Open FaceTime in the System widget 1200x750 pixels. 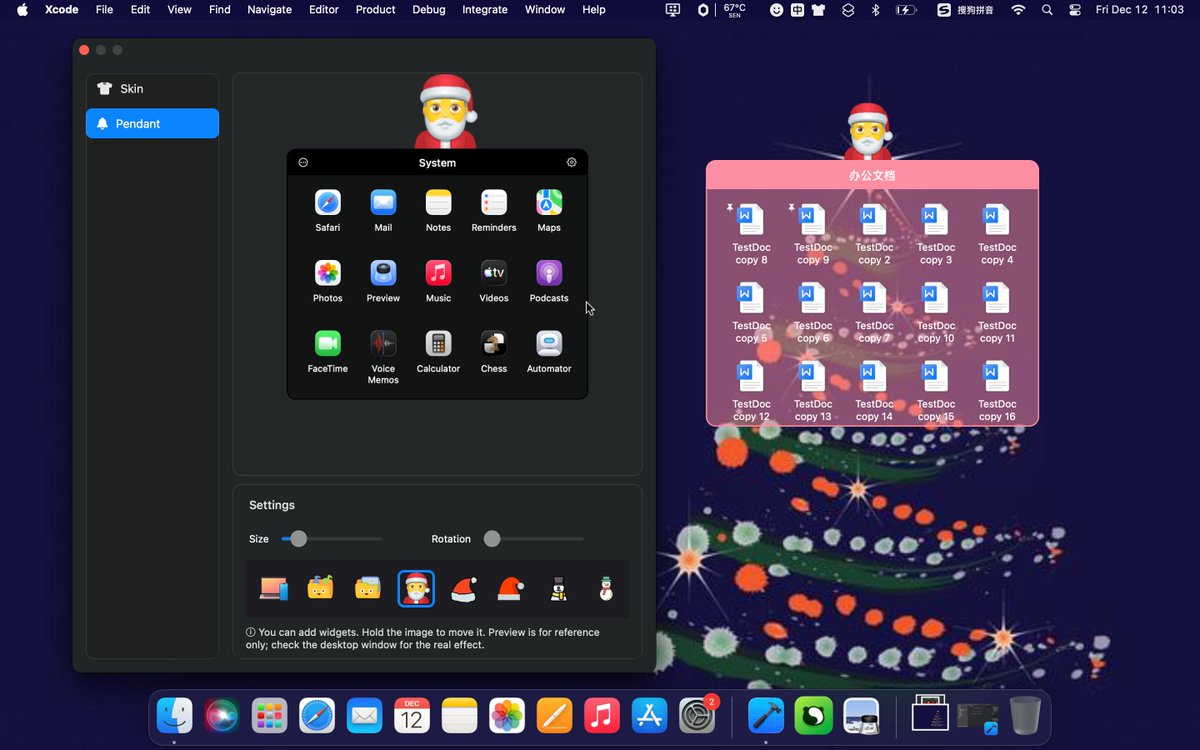tap(328, 344)
